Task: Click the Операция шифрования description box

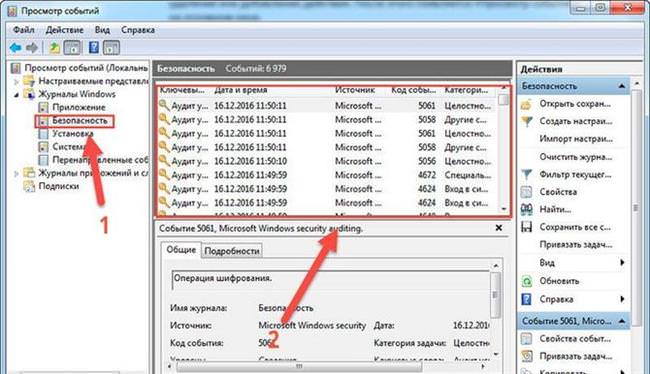Action: [x=330, y=279]
